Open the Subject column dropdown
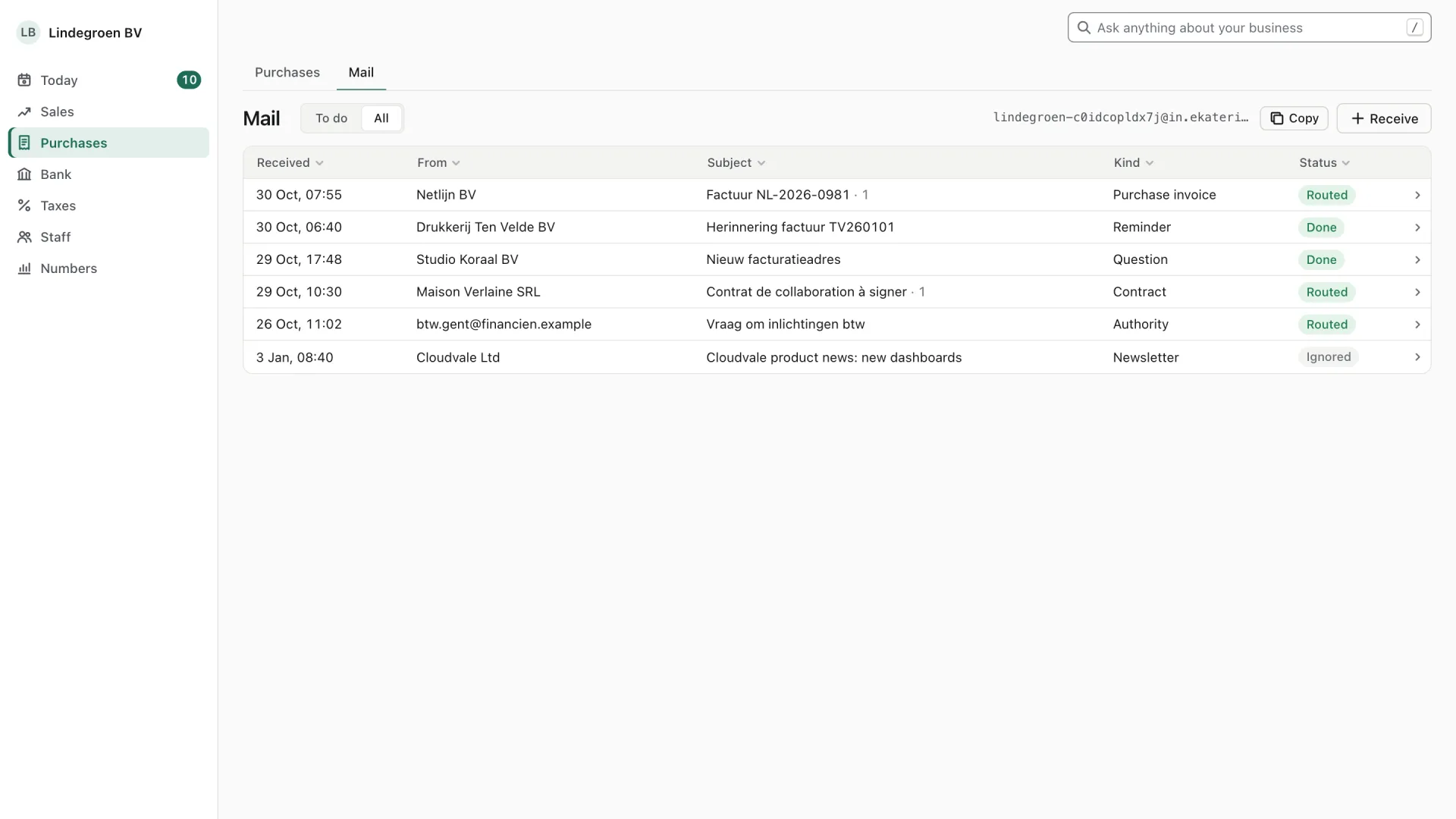 tap(736, 163)
